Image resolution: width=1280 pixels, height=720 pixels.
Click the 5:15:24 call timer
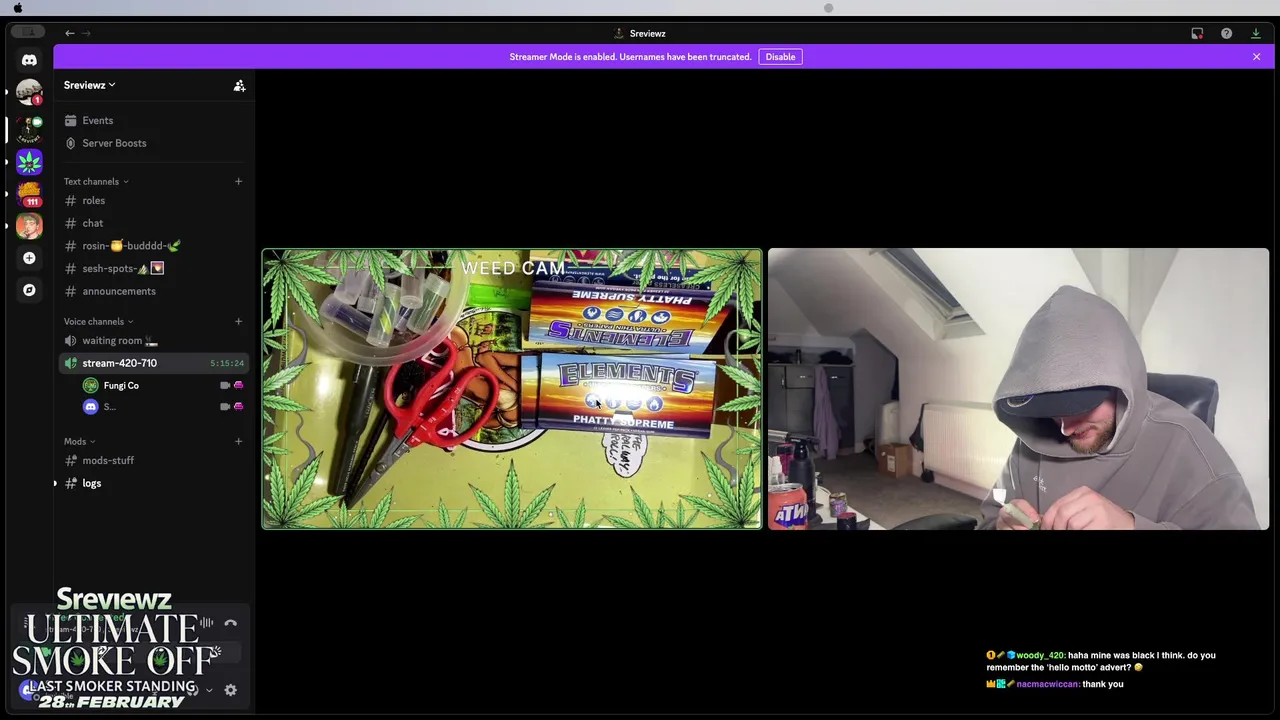point(227,363)
